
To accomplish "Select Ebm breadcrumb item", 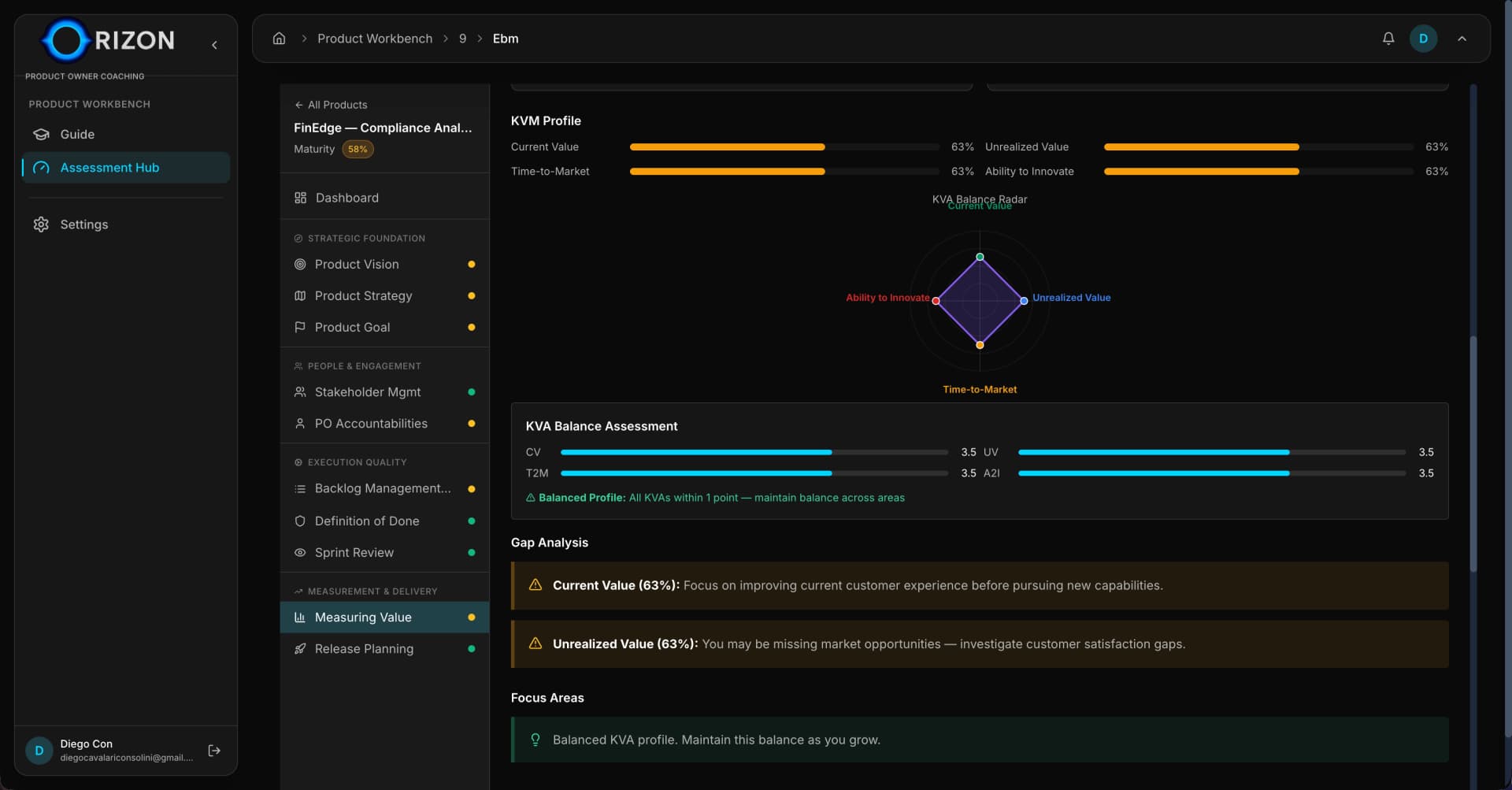I will click(505, 38).
